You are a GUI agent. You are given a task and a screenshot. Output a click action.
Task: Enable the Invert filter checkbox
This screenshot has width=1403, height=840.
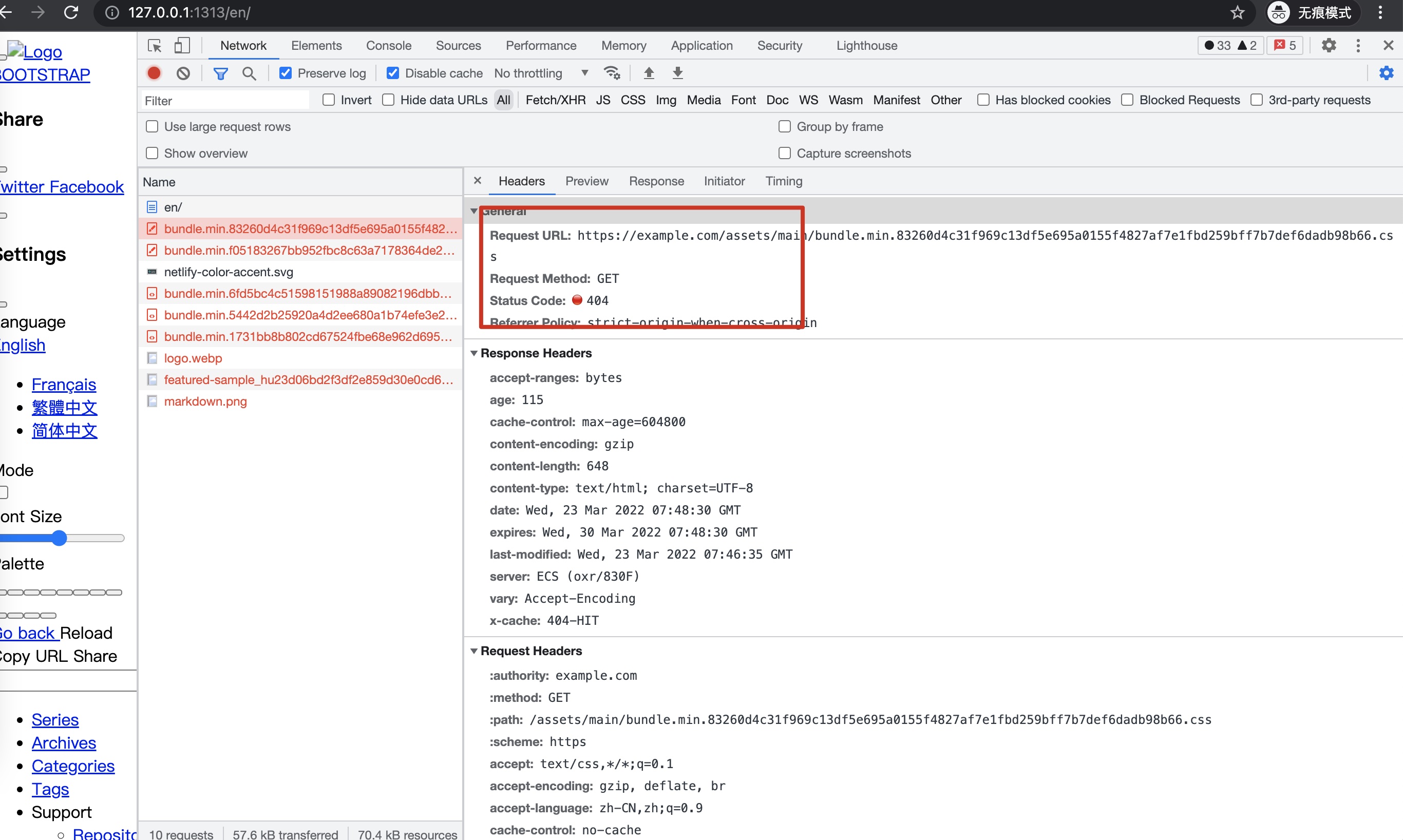coord(328,99)
